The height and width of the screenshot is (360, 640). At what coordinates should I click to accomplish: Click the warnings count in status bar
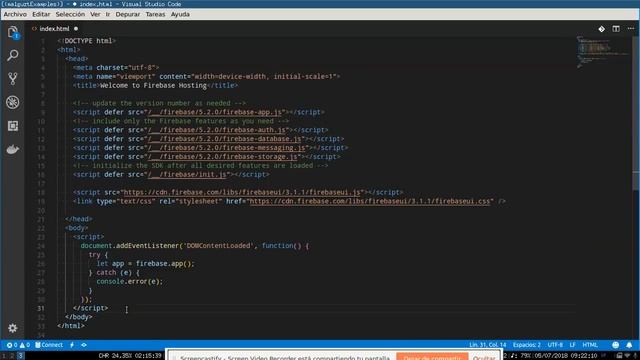pyautogui.click(x=25, y=345)
